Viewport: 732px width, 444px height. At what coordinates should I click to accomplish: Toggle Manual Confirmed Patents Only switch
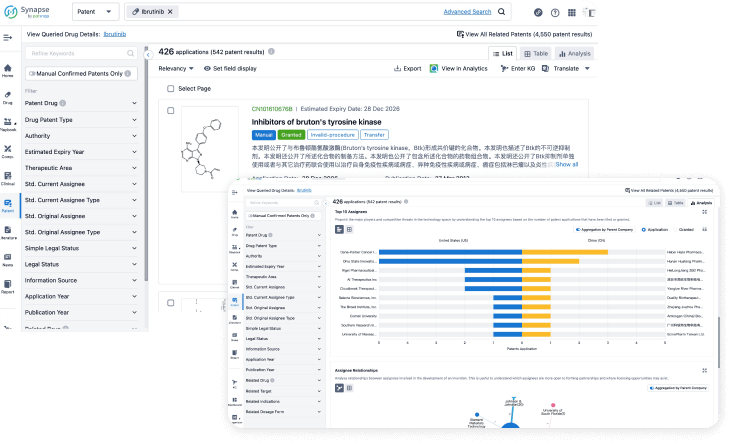click(30, 73)
